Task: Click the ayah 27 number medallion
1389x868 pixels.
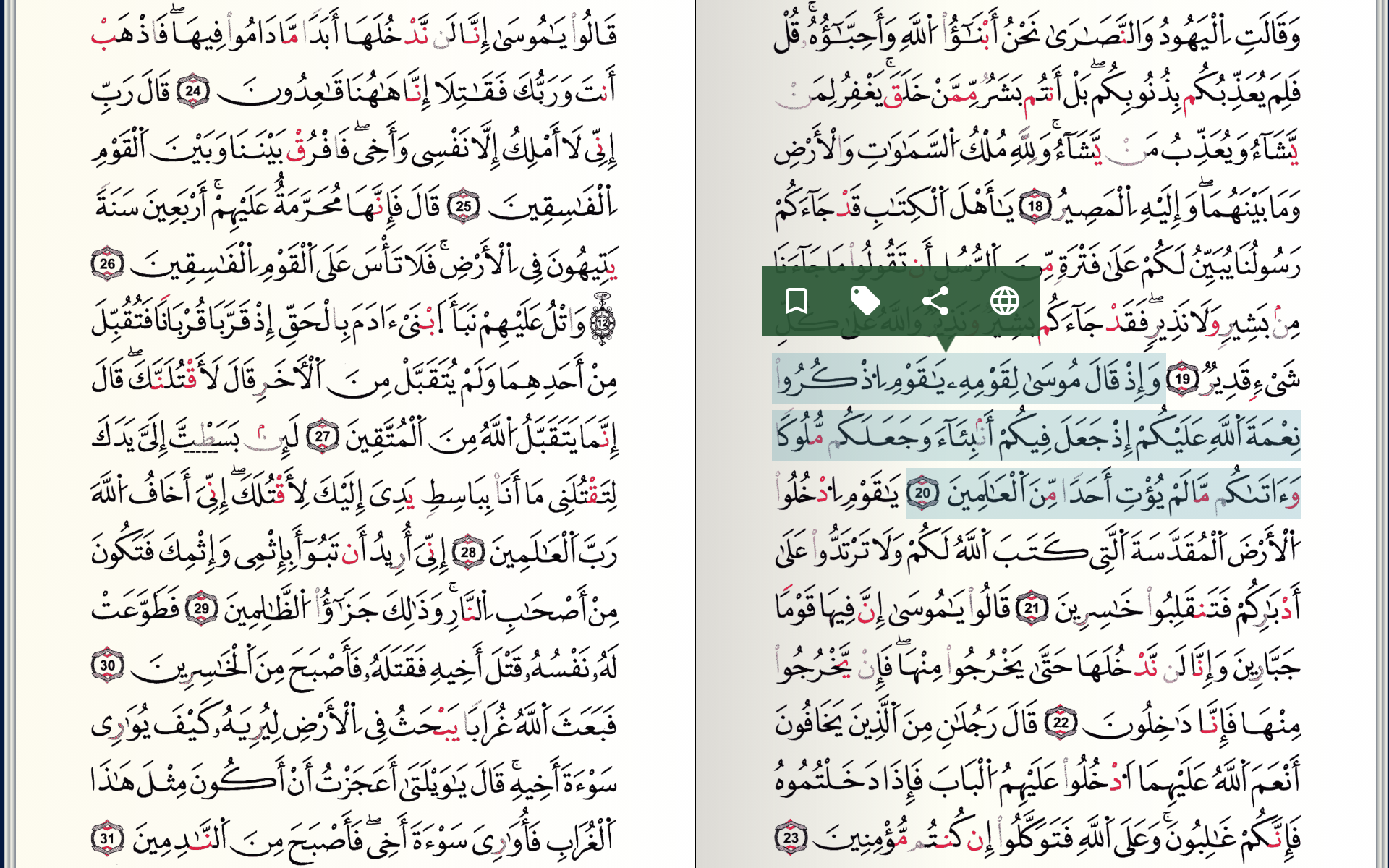Action: [x=324, y=435]
